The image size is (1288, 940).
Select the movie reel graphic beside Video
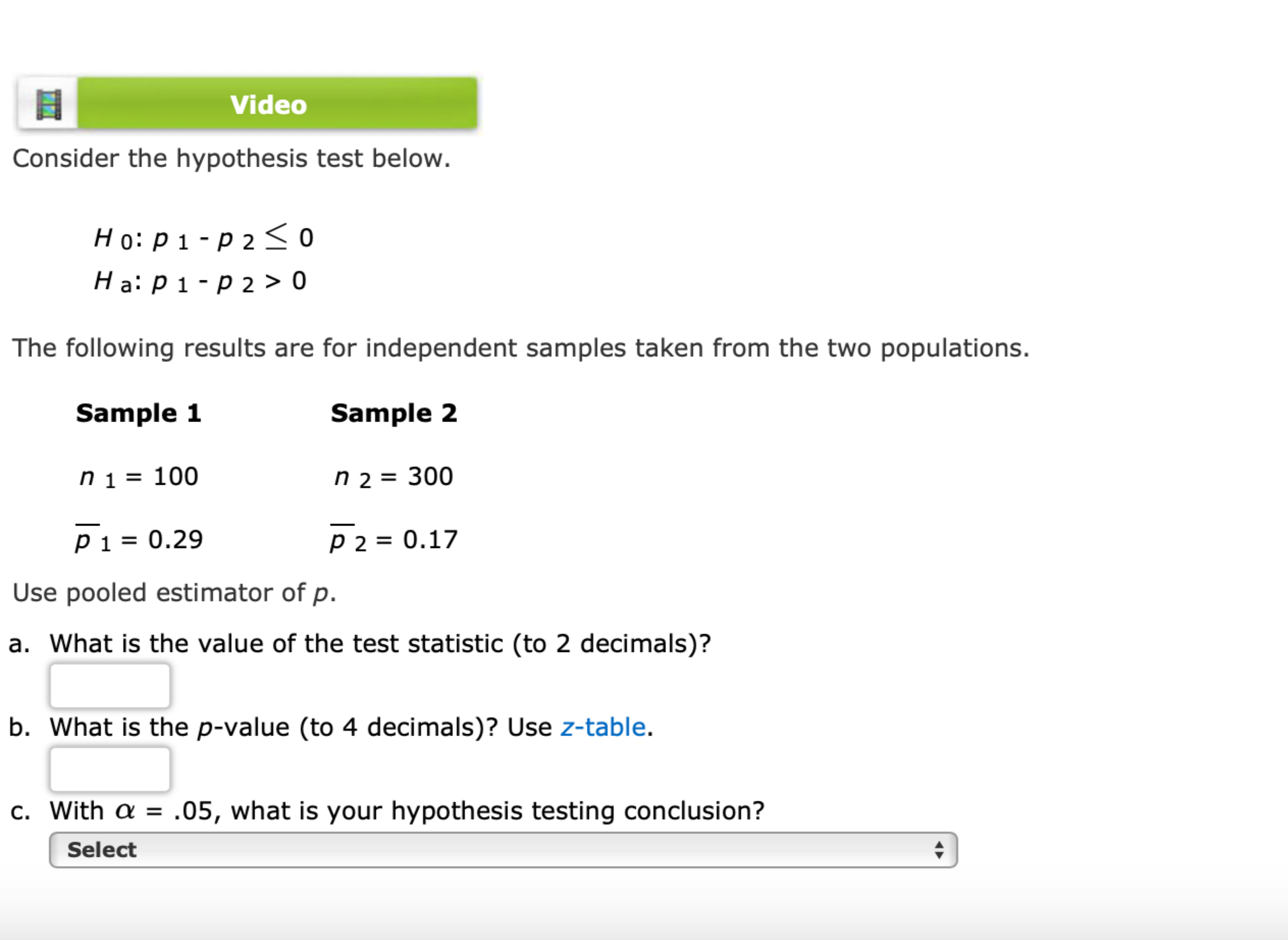tap(48, 104)
